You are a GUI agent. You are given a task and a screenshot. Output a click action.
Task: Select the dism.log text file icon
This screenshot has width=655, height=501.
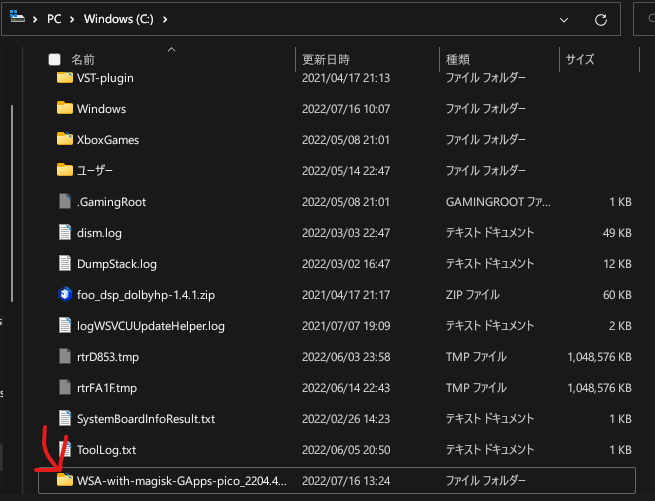[x=65, y=232]
